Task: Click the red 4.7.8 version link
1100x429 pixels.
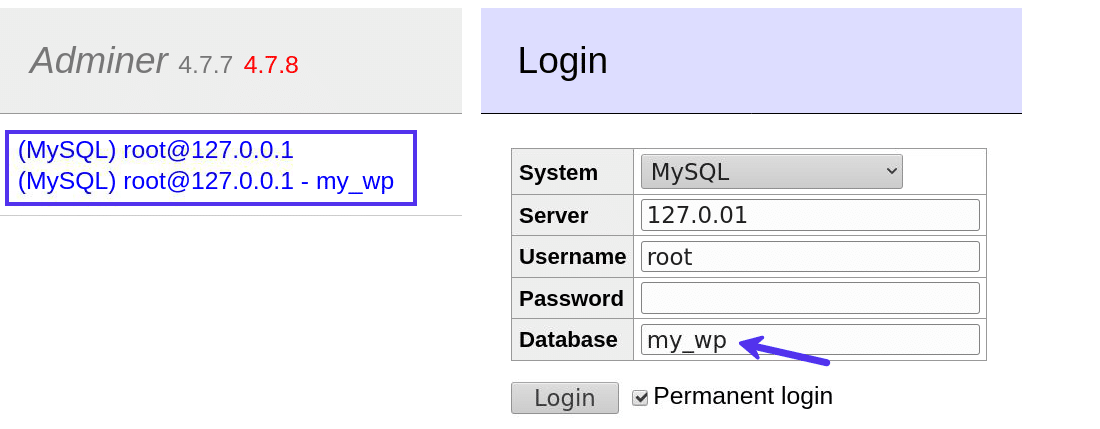Action: 271,65
